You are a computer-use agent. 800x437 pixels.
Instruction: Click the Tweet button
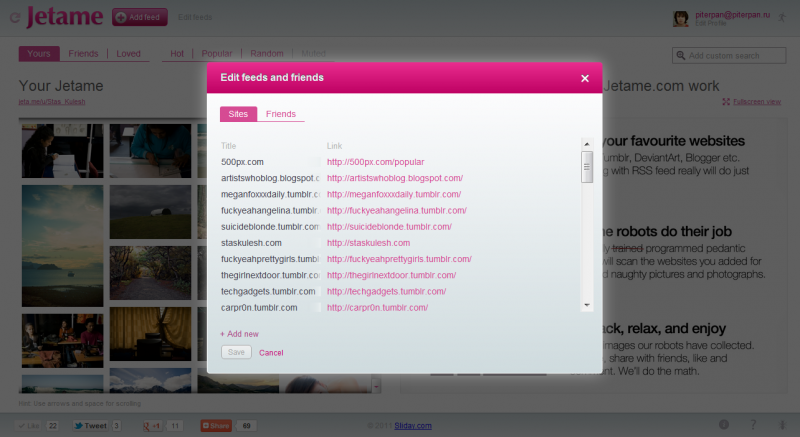coord(90,425)
